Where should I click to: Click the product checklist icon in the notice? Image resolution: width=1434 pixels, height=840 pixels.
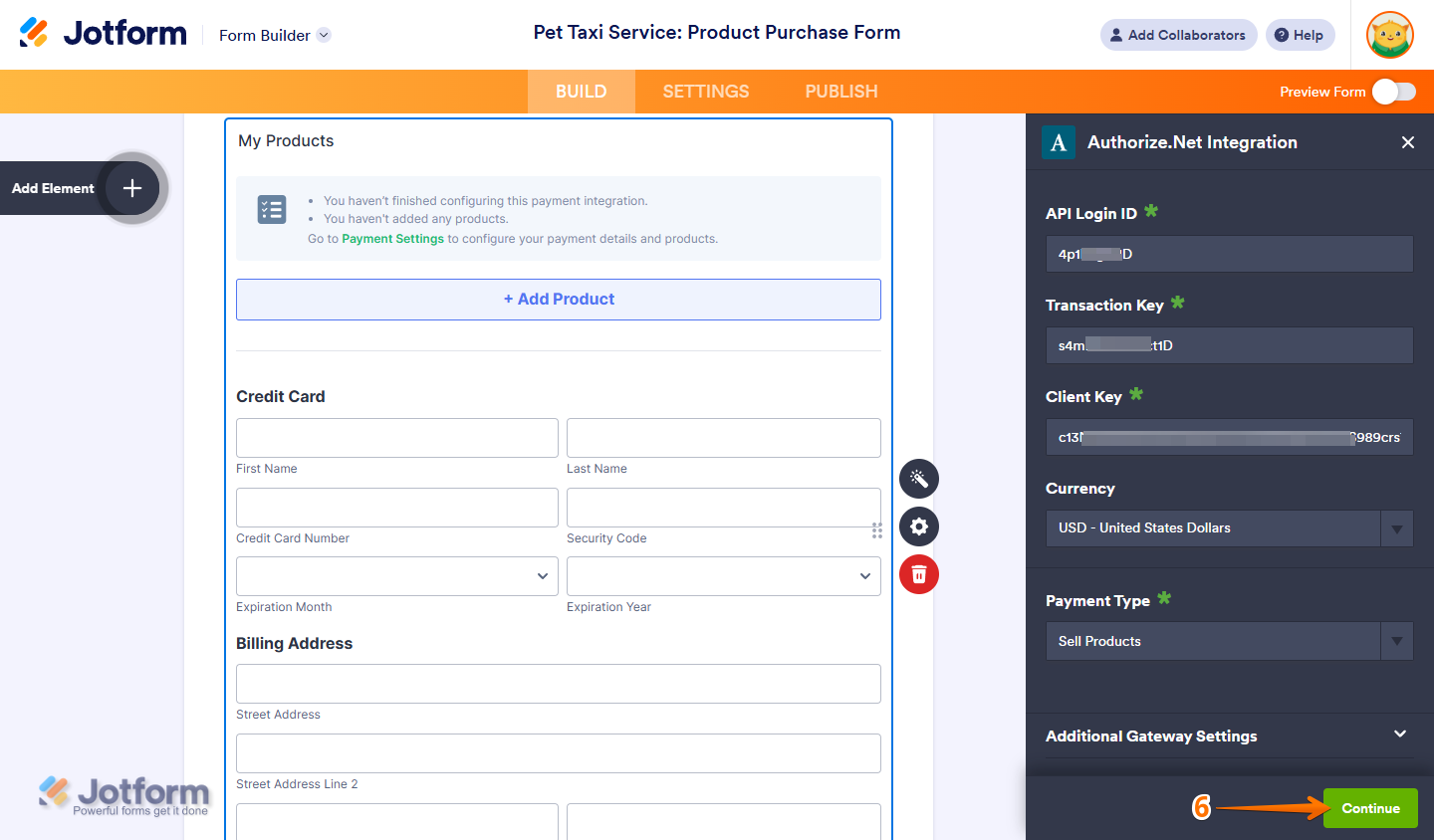pos(272,209)
